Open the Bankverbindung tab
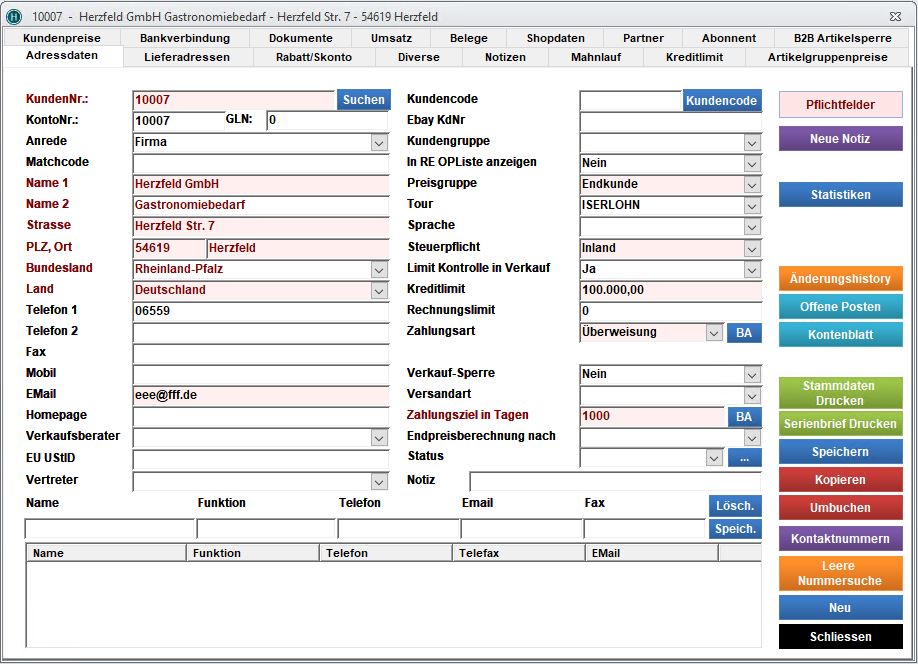The width and height of the screenshot is (918, 664). pyautogui.click(x=185, y=38)
